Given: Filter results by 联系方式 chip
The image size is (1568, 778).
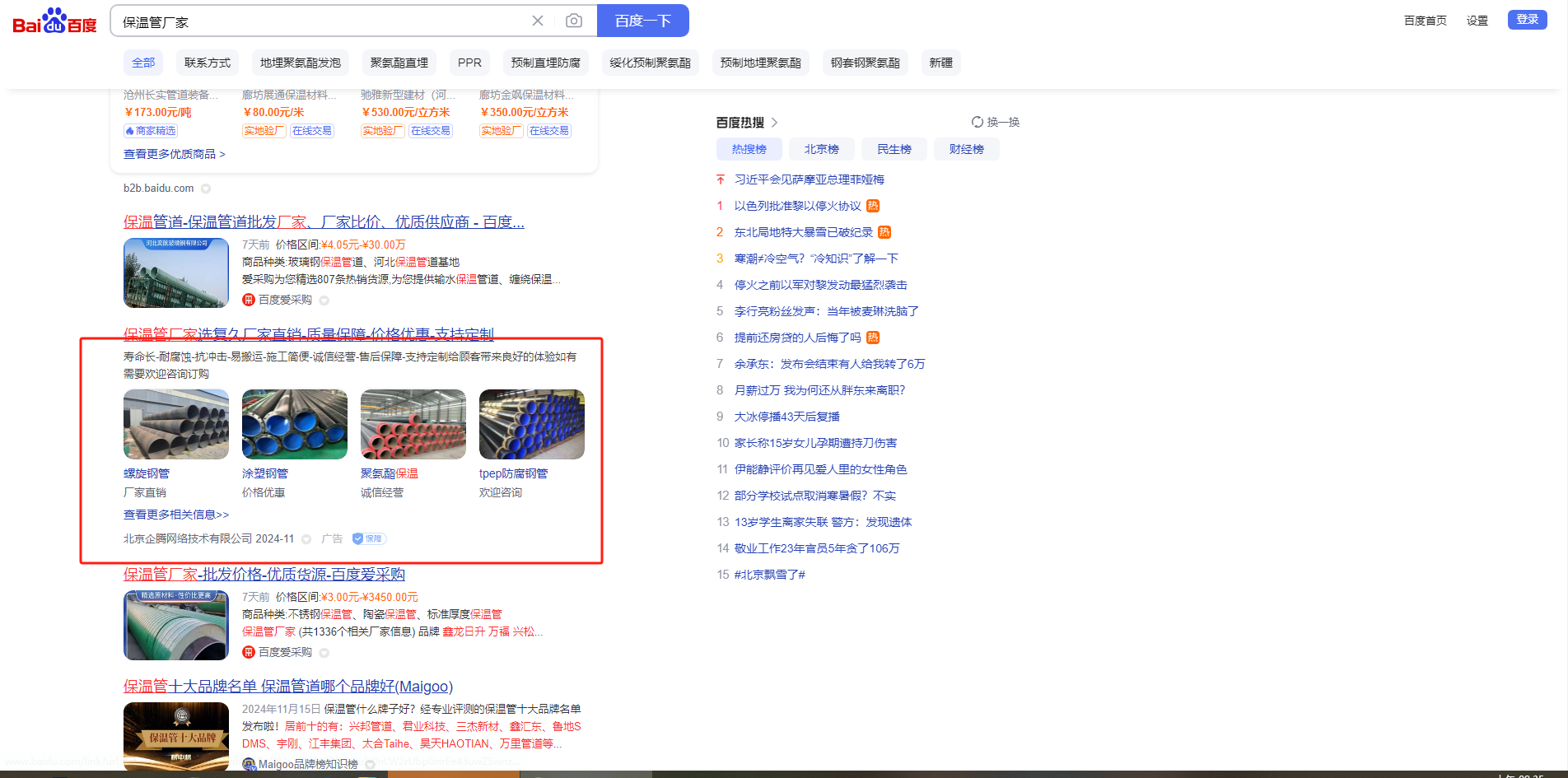Looking at the screenshot, I should (x=208, y=63).
